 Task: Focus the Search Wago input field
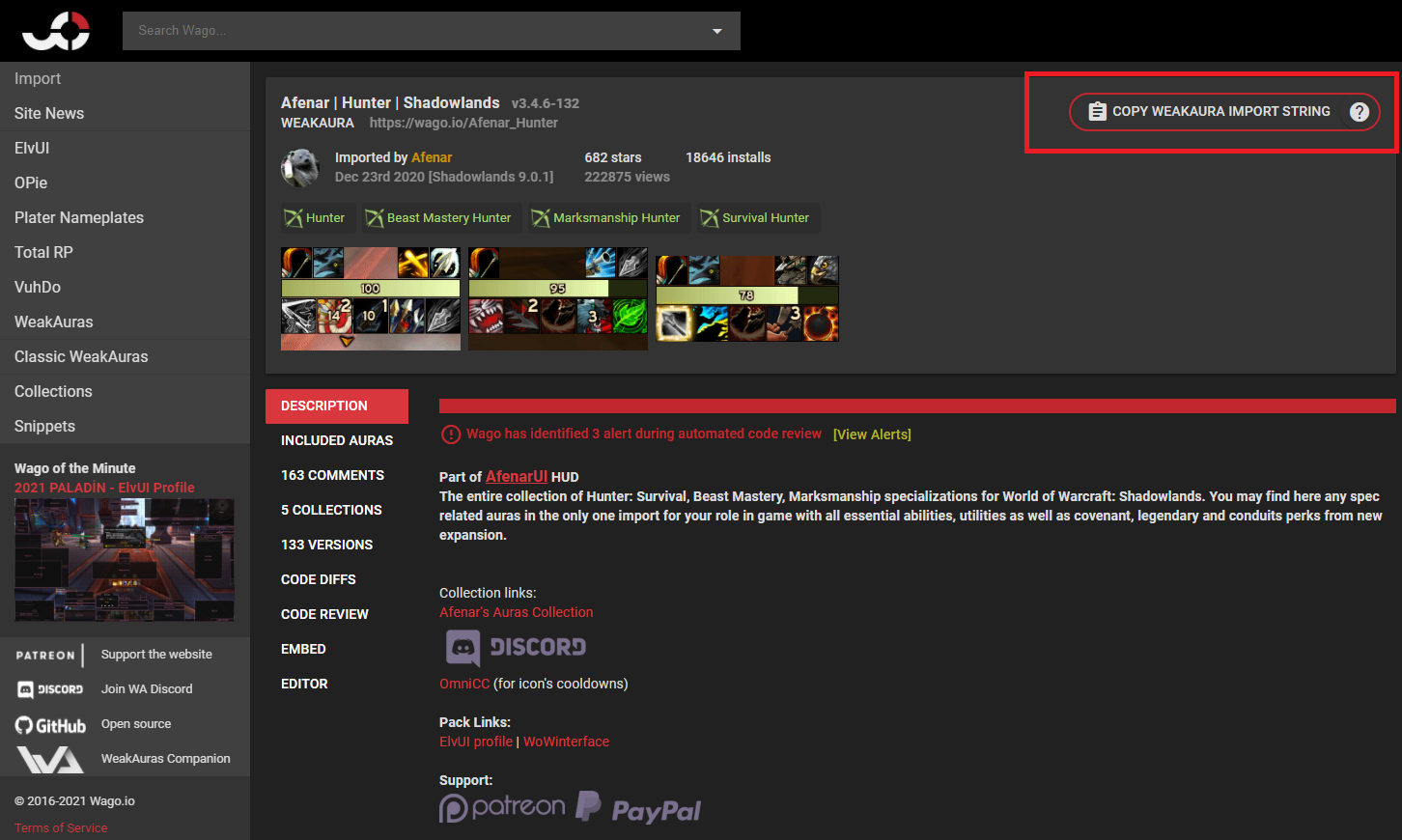(x=431, y=31)
